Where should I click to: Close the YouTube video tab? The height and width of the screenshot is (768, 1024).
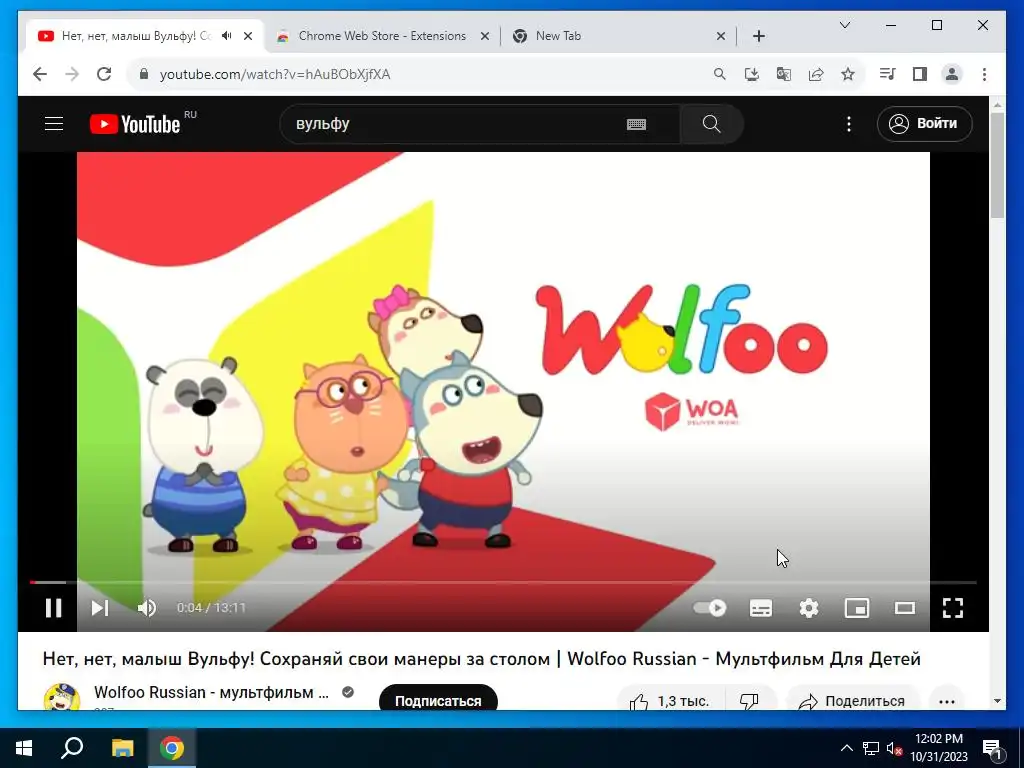pos(248,36)
